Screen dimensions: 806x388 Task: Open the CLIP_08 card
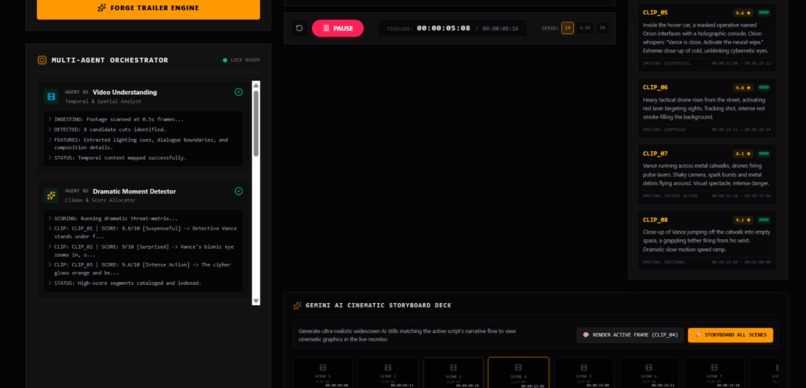(x=707, y=241)
